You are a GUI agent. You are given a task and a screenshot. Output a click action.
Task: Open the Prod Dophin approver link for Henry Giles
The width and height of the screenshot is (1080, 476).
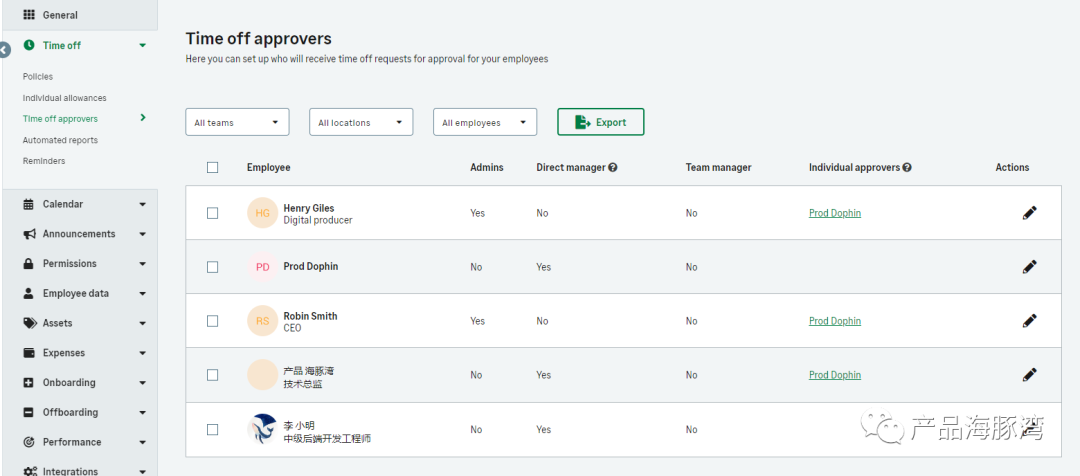834,213
